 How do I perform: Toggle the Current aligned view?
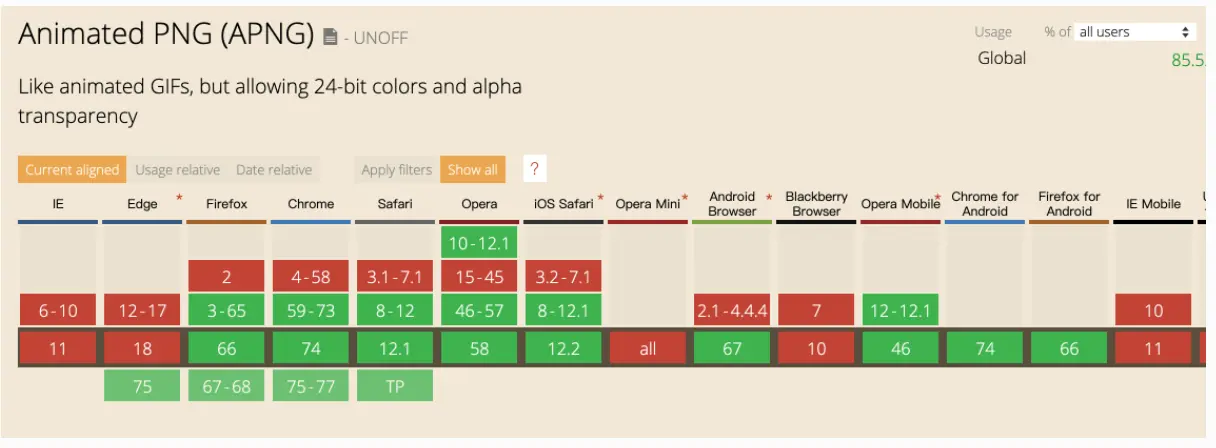click(72, 170)
